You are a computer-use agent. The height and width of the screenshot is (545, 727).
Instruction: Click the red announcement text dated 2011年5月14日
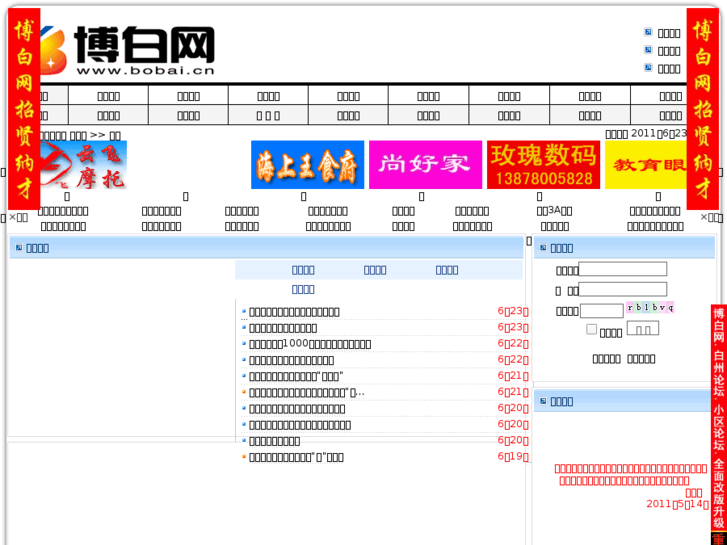(x=631, y=486)
